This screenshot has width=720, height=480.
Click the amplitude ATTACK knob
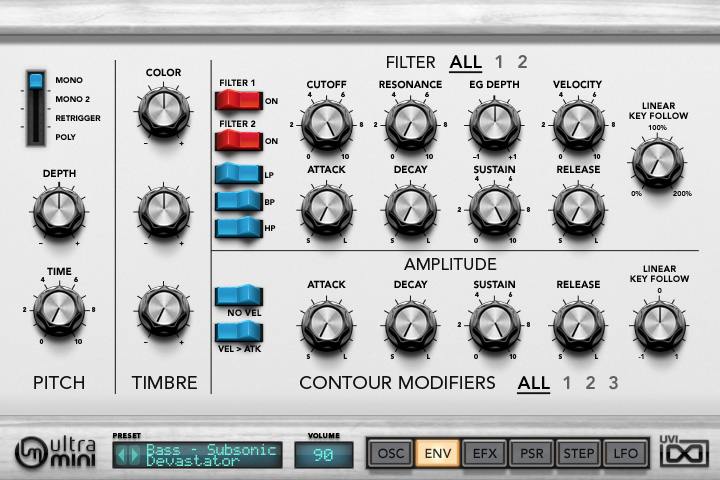coord(326,324)
